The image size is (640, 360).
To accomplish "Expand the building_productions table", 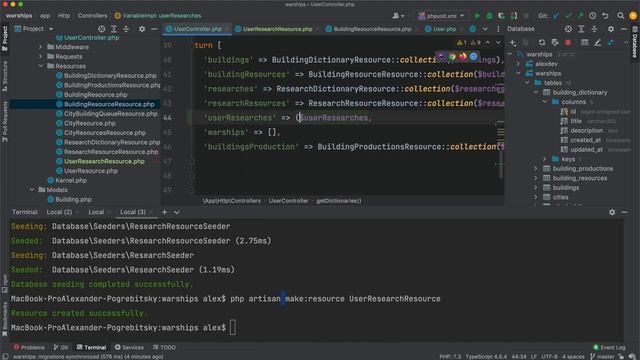I will pyautogui.click(x=536, y=169).
